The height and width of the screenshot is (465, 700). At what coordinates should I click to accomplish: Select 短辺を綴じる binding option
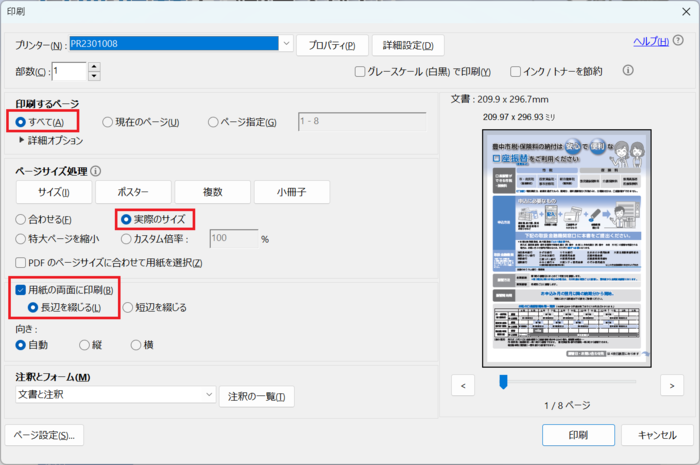(128, 307)
